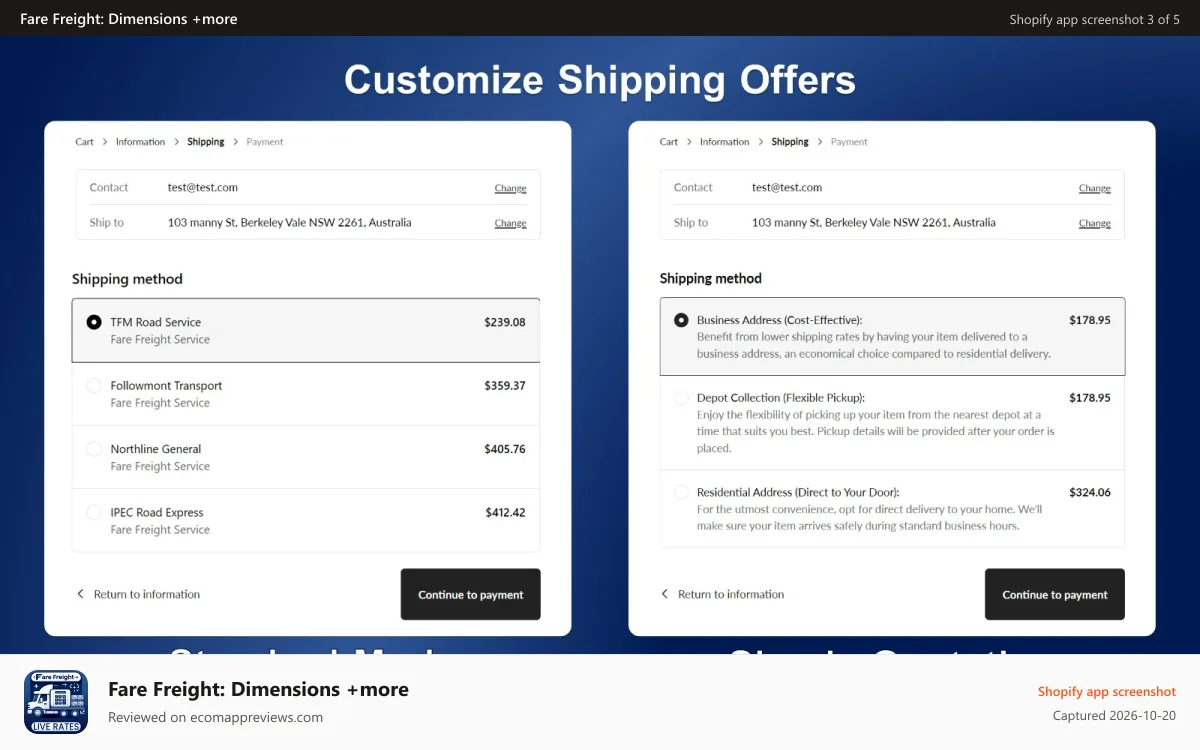Click $178.95 price for Business Address
The image size is (1200, 750).
1090,320
